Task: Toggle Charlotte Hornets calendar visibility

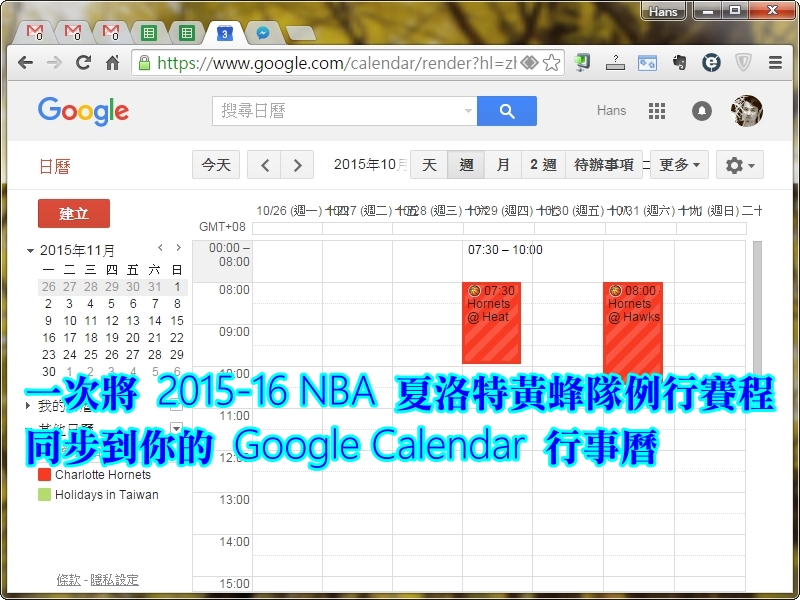Action: coord(44,475)
